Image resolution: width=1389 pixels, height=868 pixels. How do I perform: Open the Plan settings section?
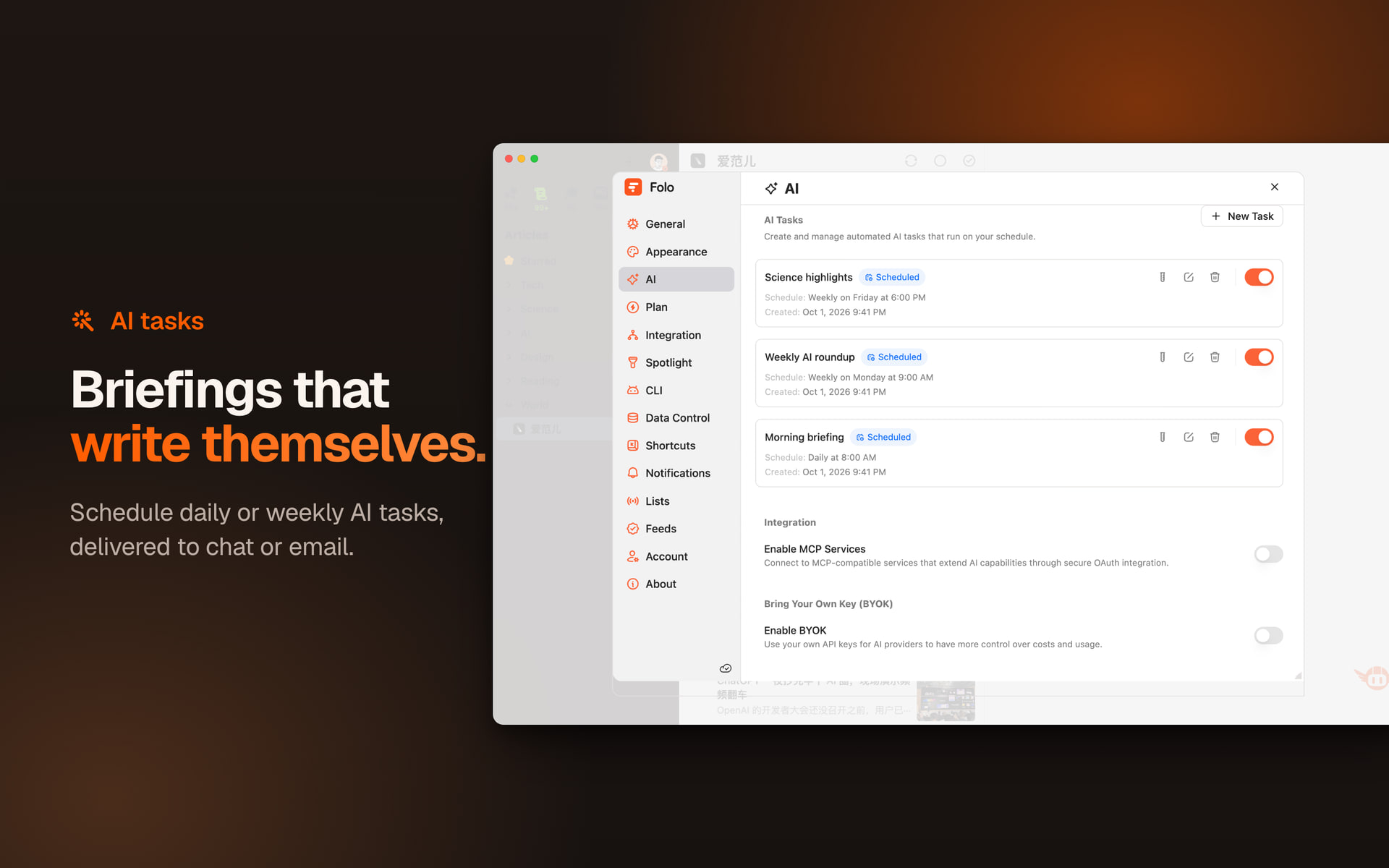tap(676, 307)
